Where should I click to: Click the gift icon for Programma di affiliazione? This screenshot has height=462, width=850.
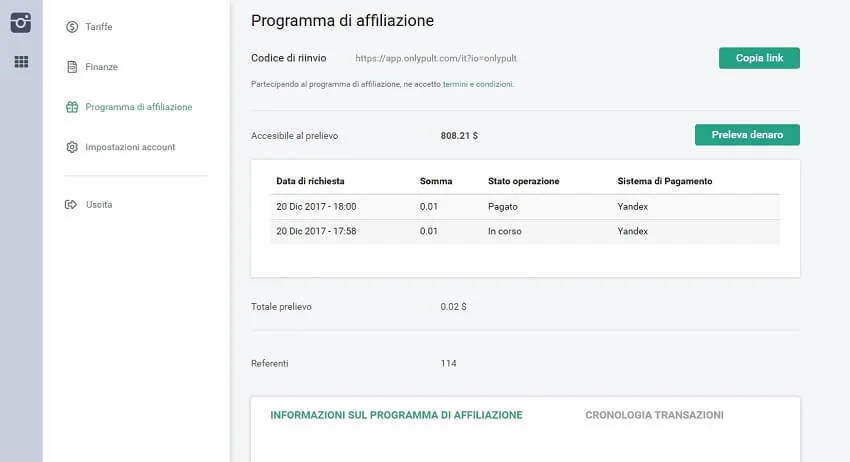(x=72, y=107)
